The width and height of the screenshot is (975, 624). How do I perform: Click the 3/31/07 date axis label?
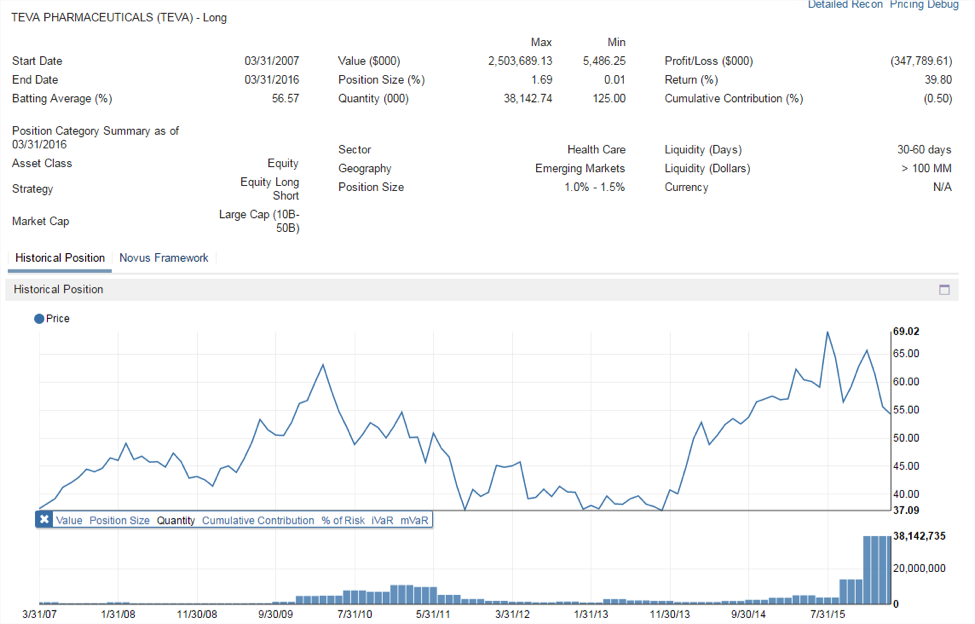pyautogui.click(x=39, y=614)
